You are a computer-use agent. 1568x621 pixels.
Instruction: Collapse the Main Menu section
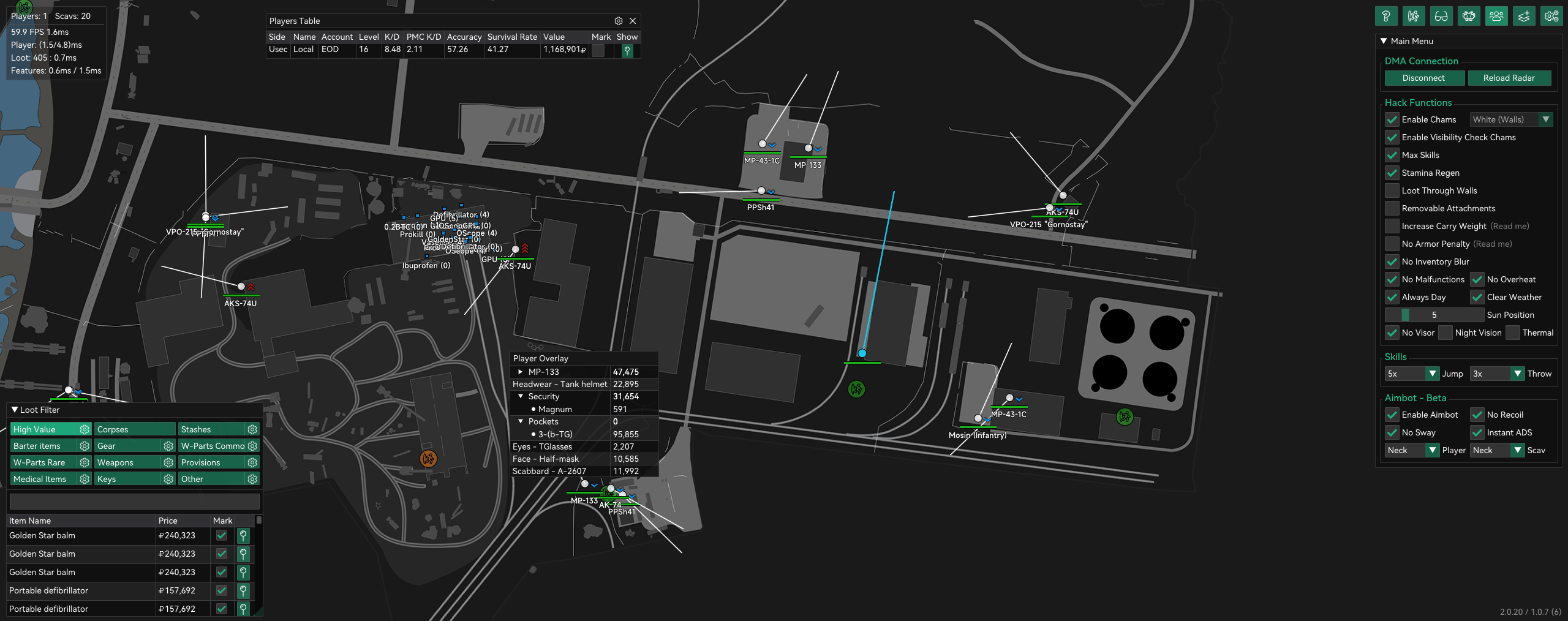(1384, 41)
